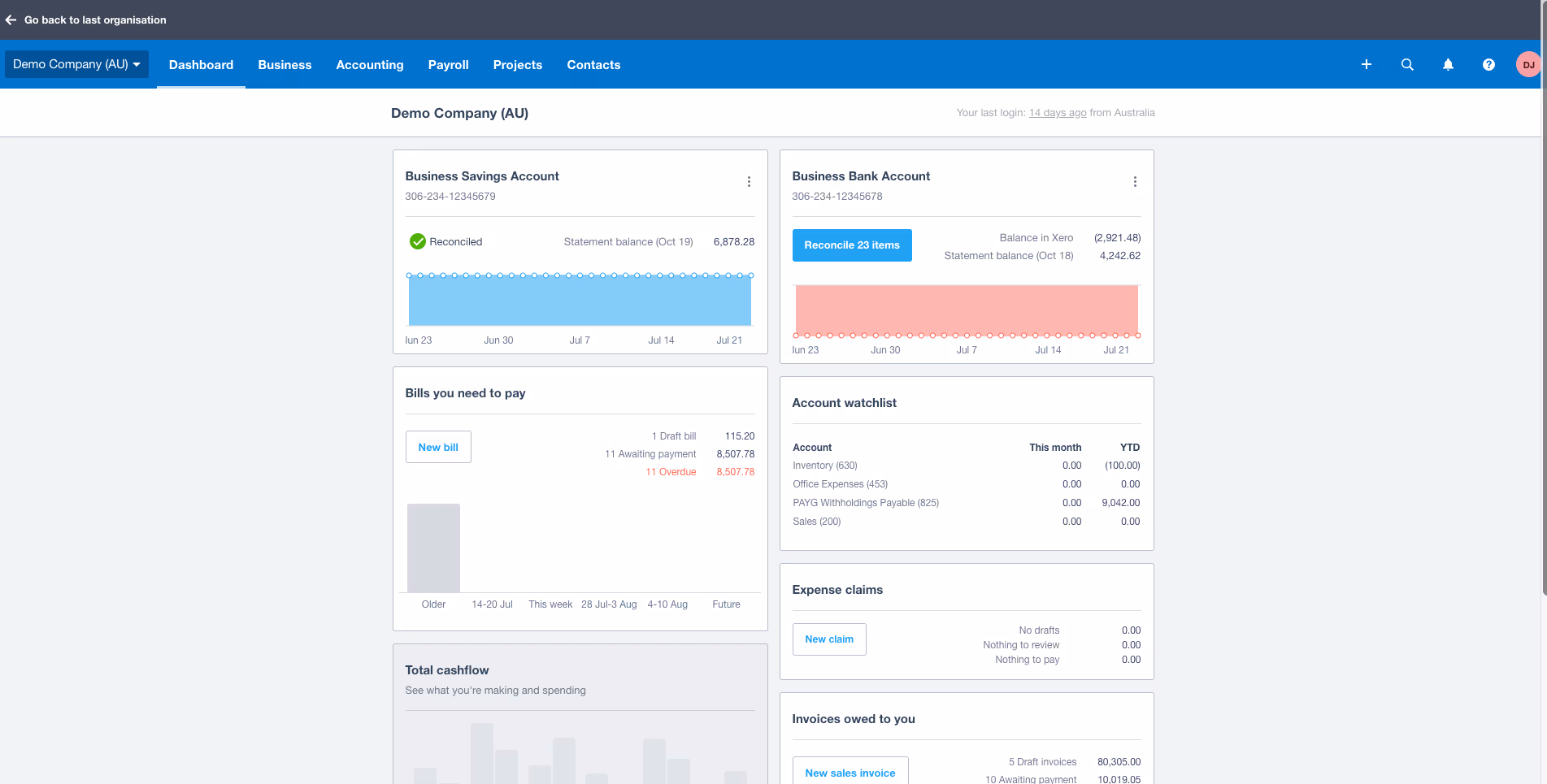Open Business Bank Account options menu
Screen dimensions: 1547x784
pyautogui.click(x=1135, y=182)
